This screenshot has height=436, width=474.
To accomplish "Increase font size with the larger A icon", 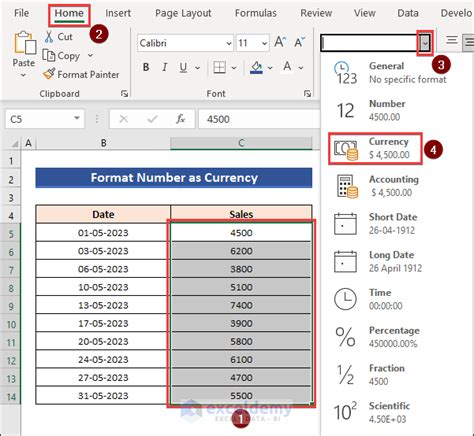I will 280,42.
